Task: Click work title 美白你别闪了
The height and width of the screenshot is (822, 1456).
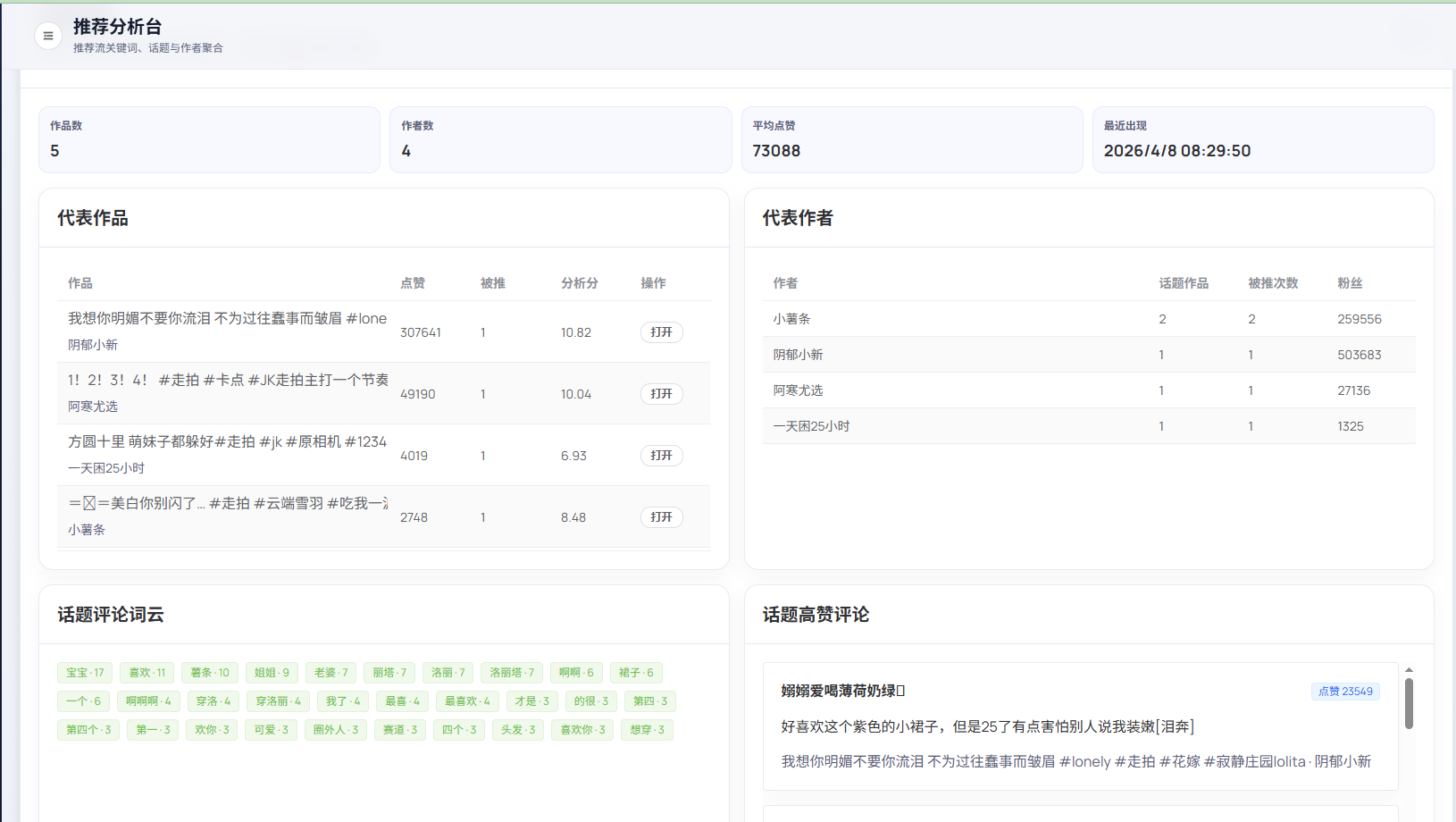Action: tap(228, 503)
